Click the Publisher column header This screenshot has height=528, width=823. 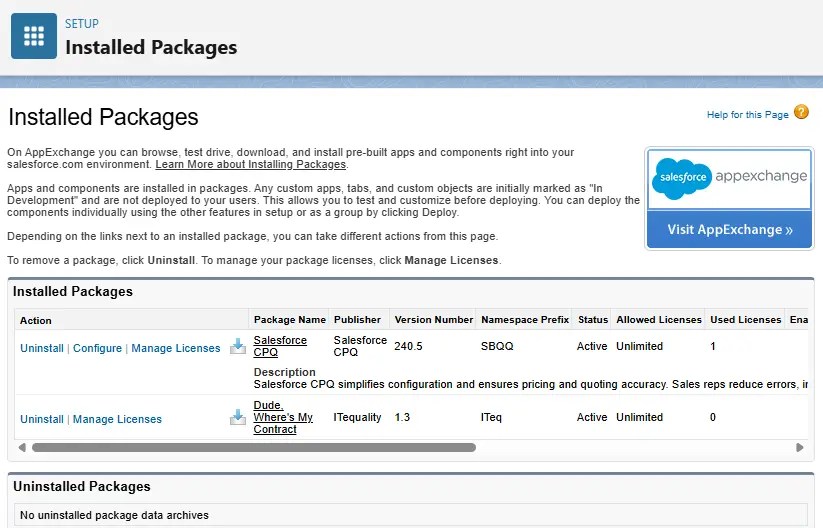coord(357,319)
